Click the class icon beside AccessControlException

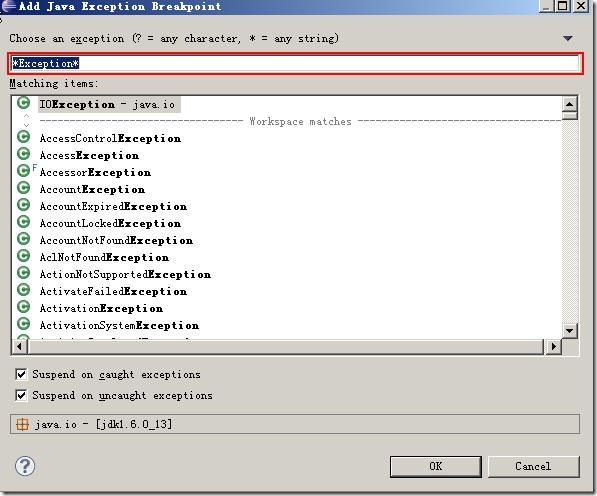click(24, 137)
